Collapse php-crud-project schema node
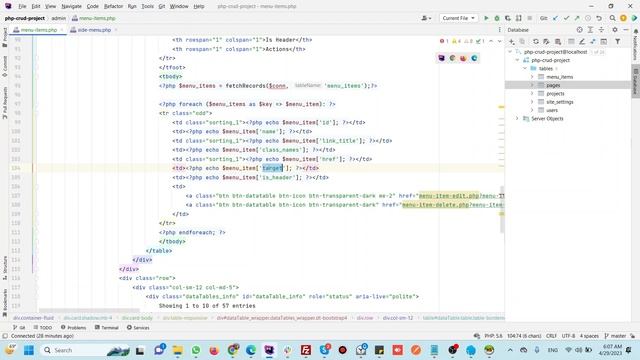The height and width of the screenshot is (360, 640). click(517, 60)
